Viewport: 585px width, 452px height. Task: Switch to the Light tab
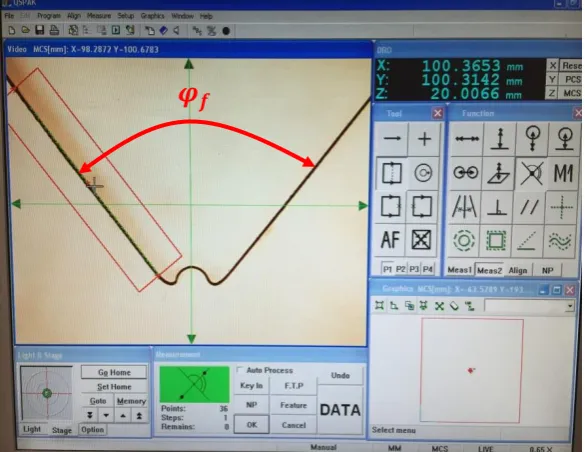(x=32, y=429)
